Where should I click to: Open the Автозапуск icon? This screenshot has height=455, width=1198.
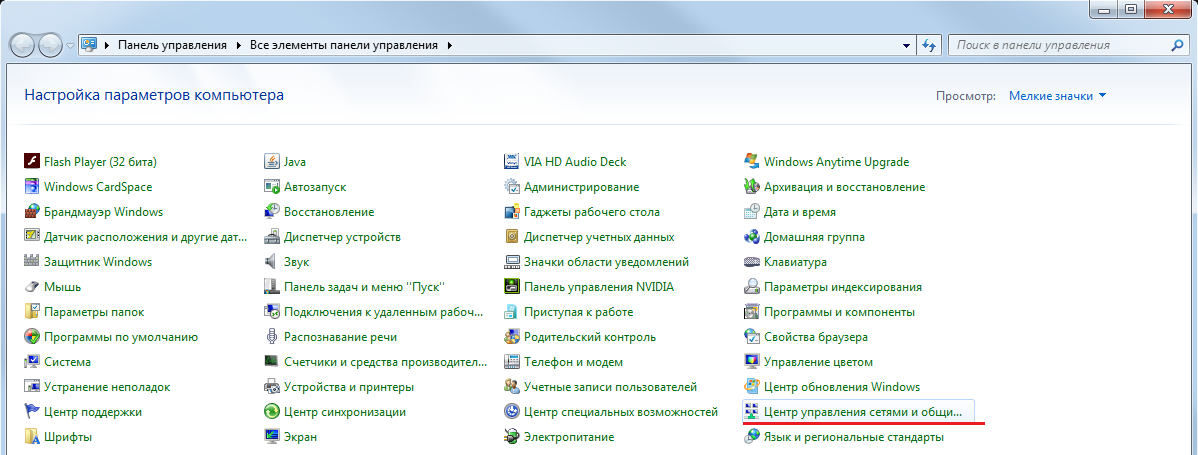[271, 187]
